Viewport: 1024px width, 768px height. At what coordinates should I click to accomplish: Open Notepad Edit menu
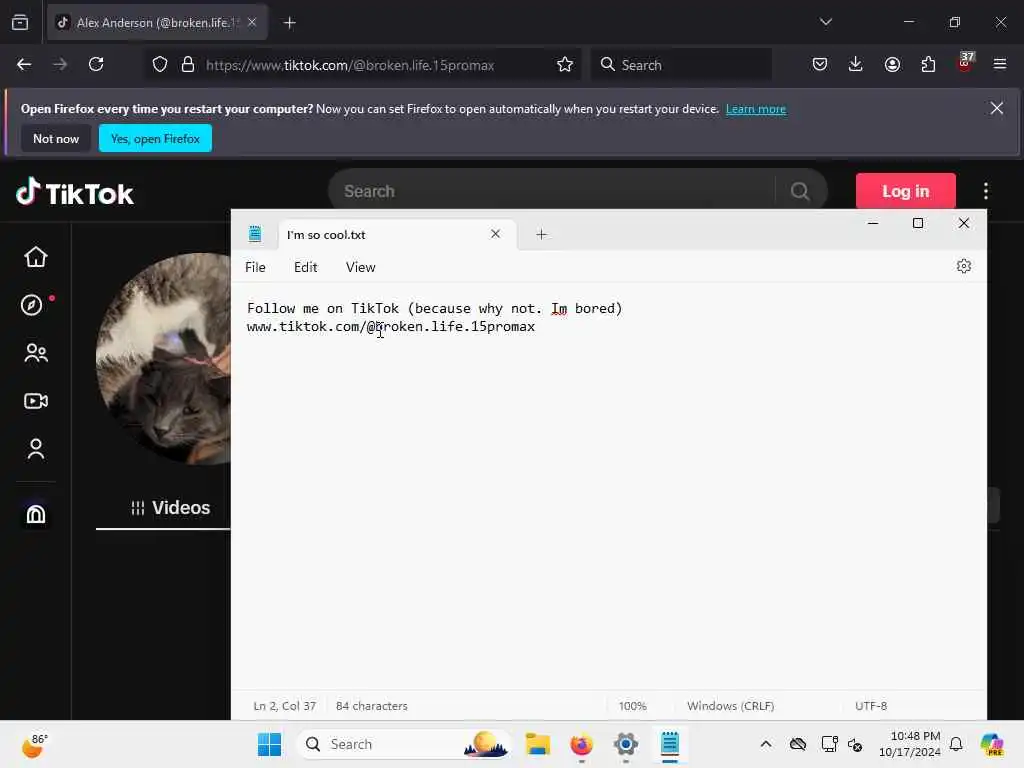[x=306, y=267]
